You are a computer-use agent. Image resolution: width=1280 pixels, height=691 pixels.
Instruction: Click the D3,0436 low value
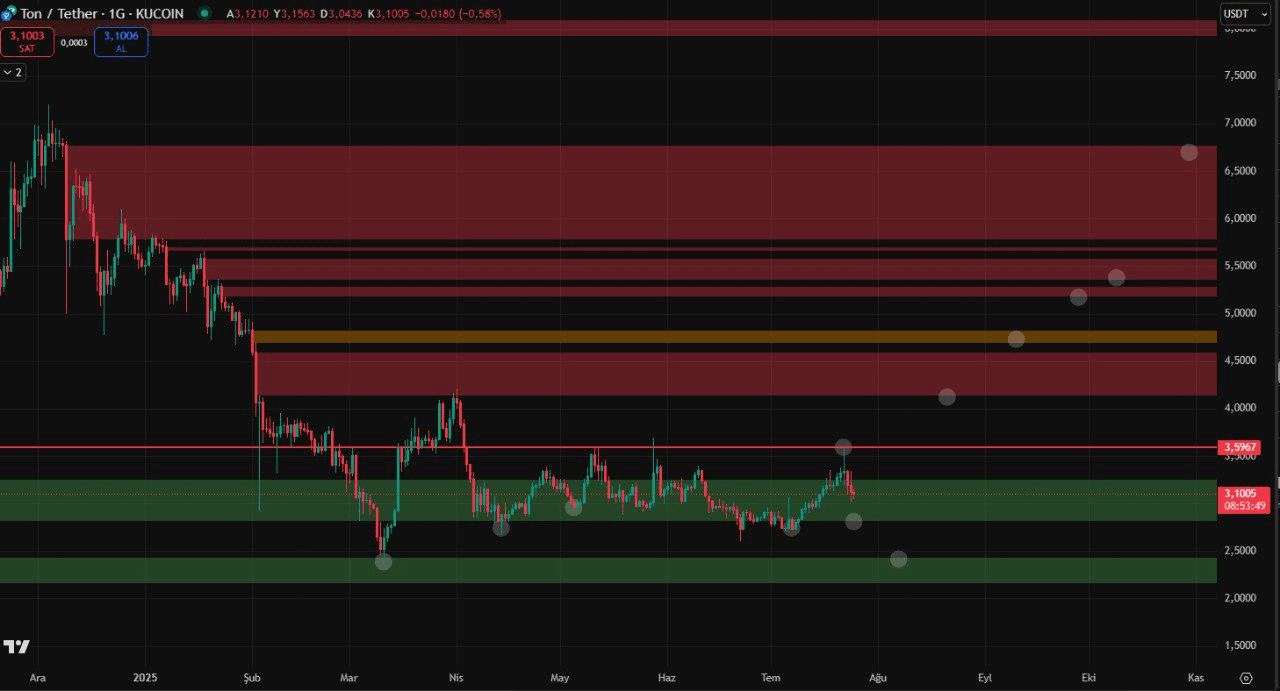click(x=343, y=14)
